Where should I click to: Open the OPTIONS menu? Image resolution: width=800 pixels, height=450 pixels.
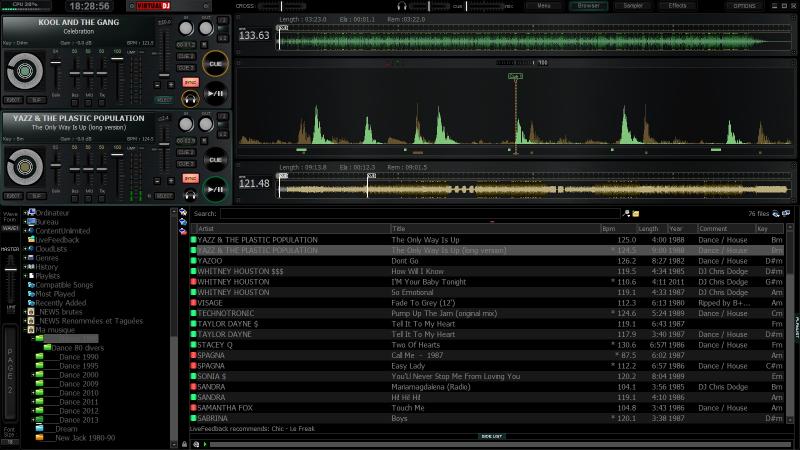coord(744,6)
